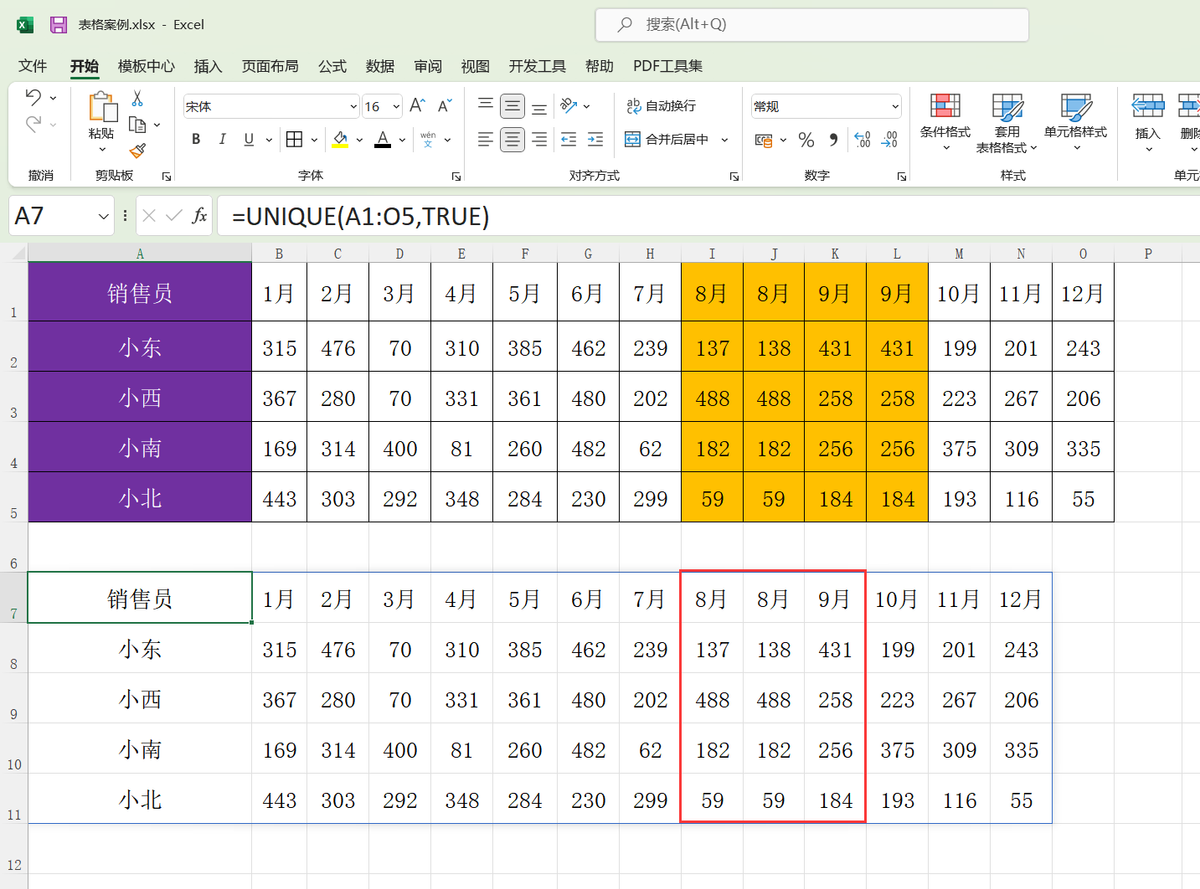1200x889 pixels.
Task: Click the Orientation text angle icon
Action: (568, 106)
